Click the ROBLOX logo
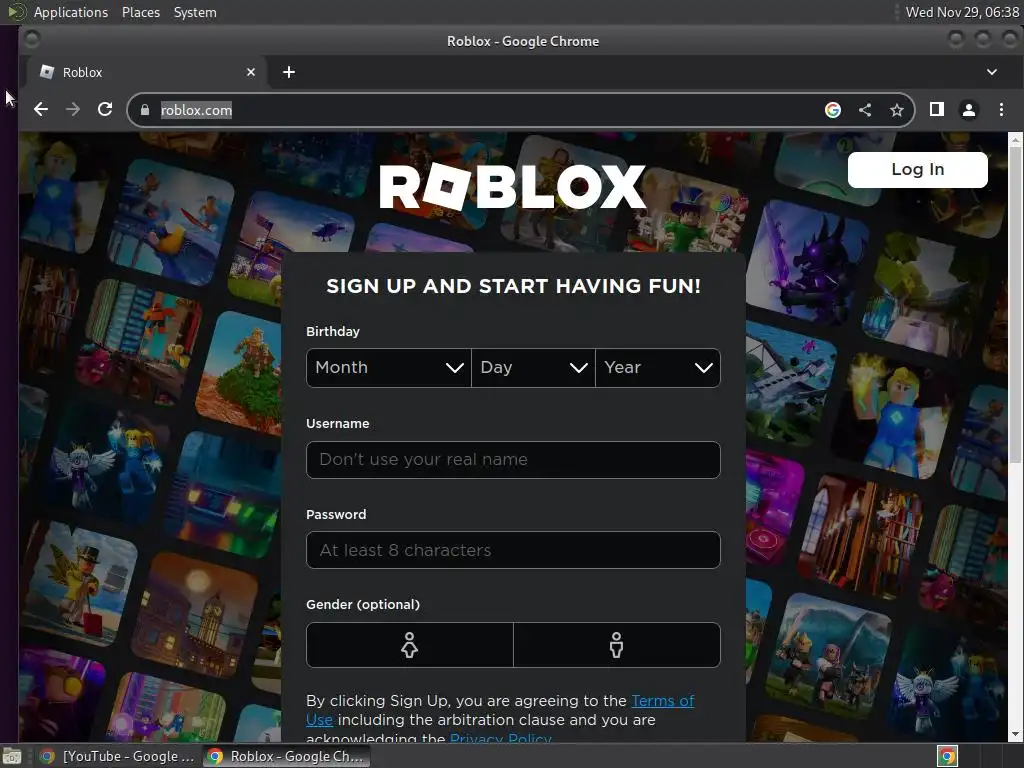This screenshot has width=1024, height=768. [x=513, y=187]
